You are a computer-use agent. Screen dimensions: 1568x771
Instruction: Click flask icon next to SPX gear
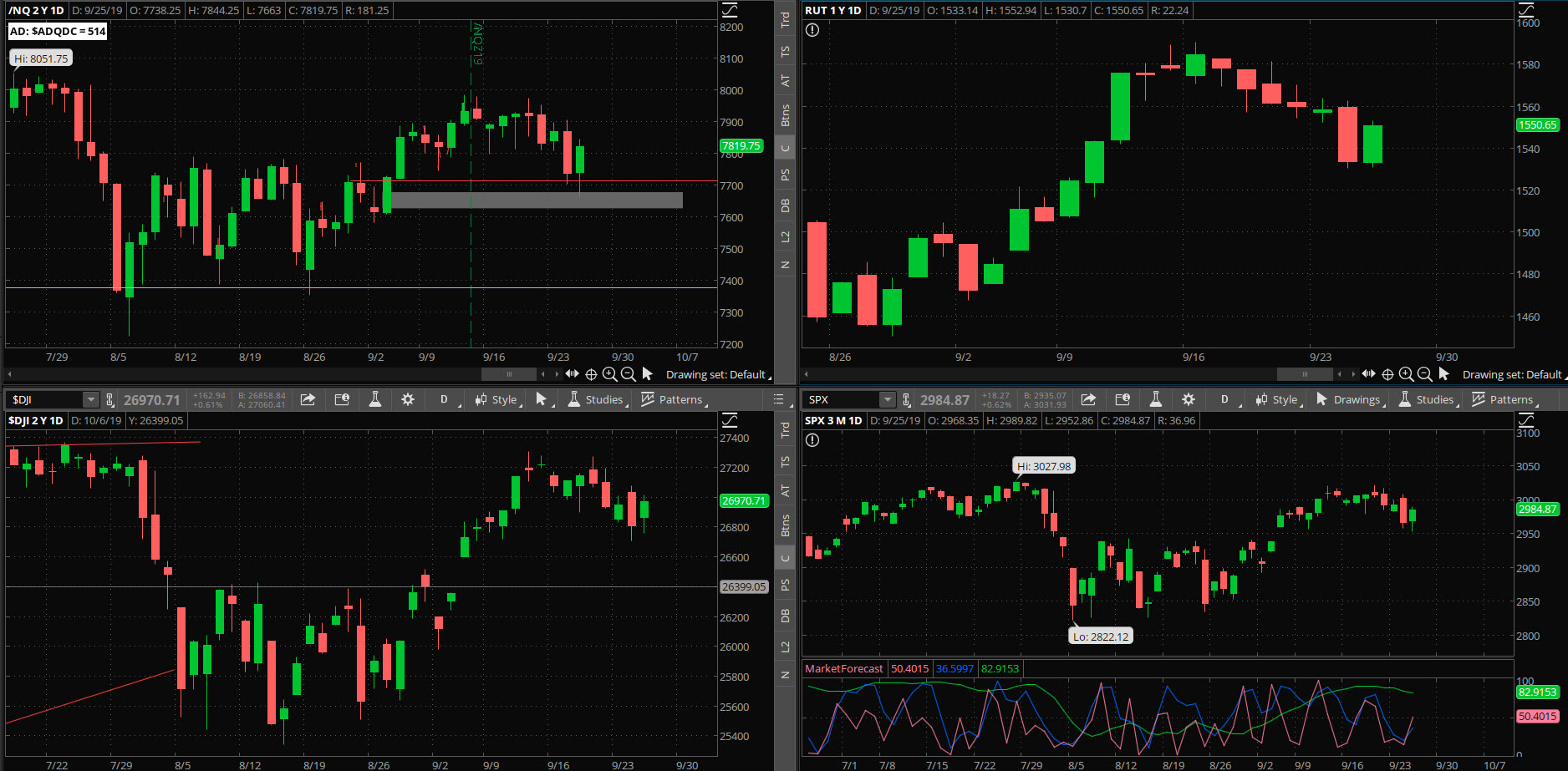1156,399
